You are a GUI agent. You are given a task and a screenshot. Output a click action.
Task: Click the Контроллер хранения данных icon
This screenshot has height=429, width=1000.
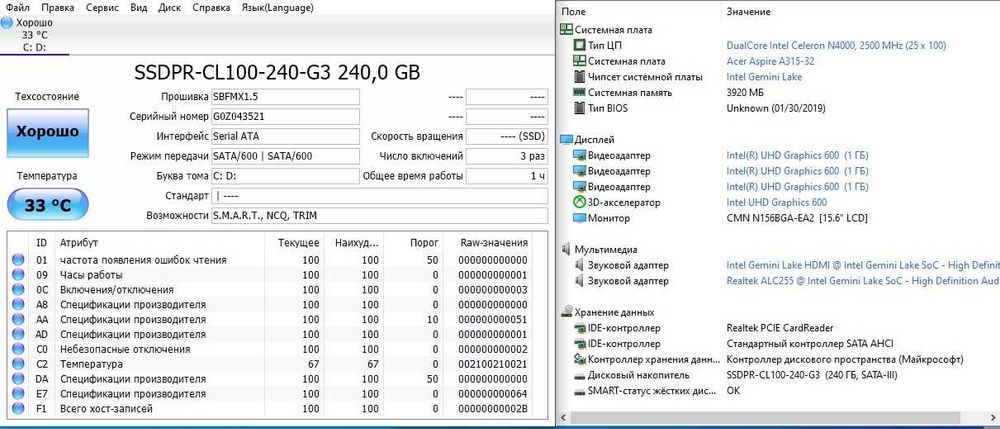click(579, 360)
